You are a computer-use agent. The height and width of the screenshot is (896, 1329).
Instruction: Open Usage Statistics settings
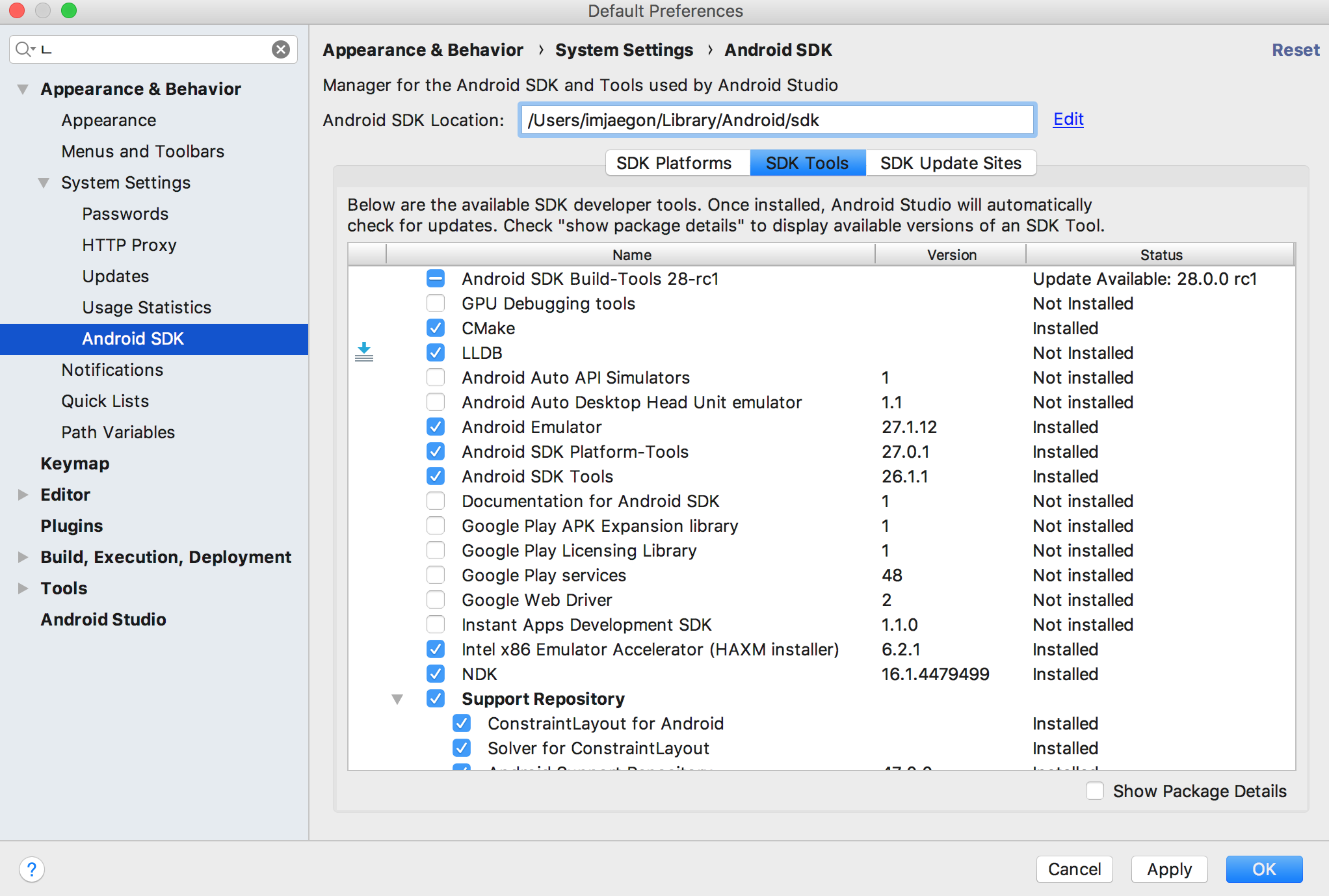[x=146, y=308]
